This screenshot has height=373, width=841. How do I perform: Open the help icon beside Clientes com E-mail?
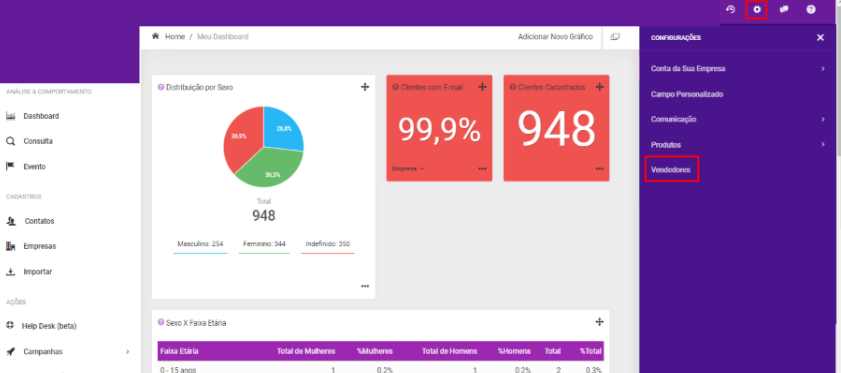coord(395,87)
